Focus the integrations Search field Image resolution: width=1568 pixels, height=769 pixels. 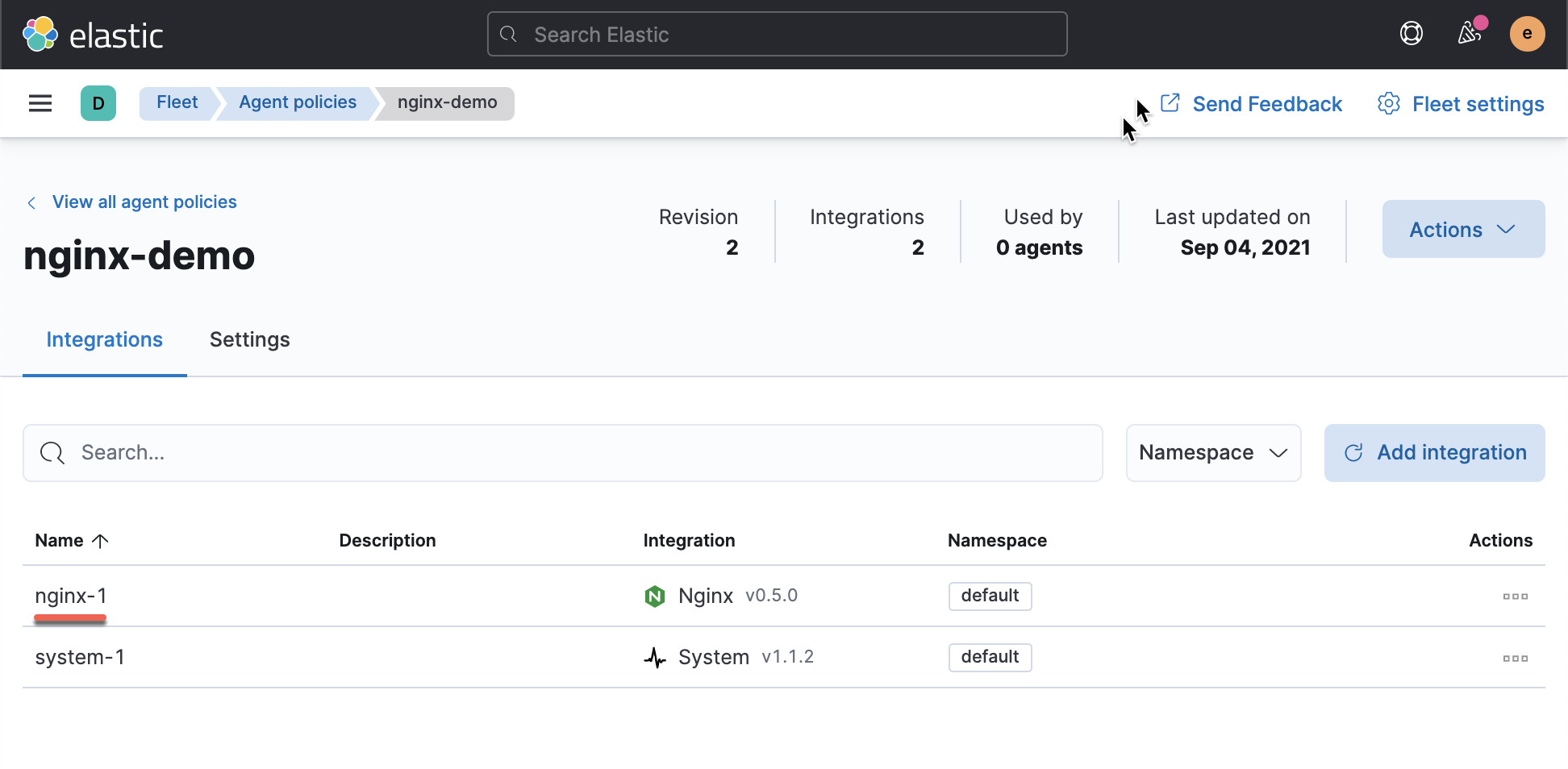(563, 453)
